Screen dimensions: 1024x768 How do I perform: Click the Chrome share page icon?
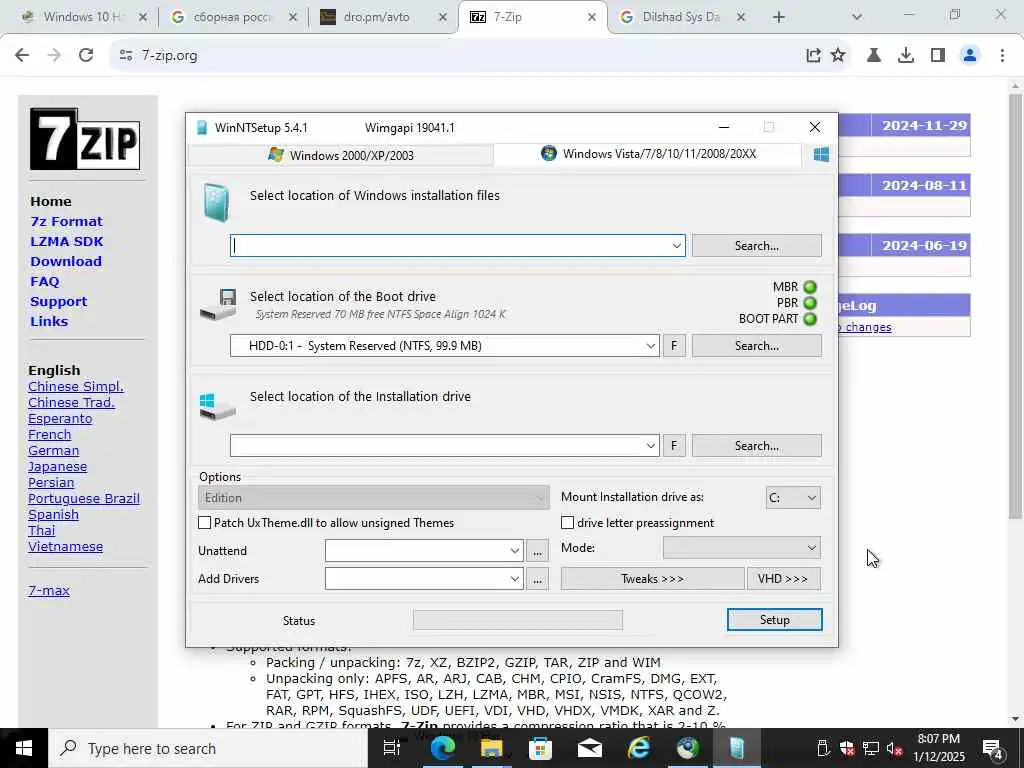[x=813, y=56]
